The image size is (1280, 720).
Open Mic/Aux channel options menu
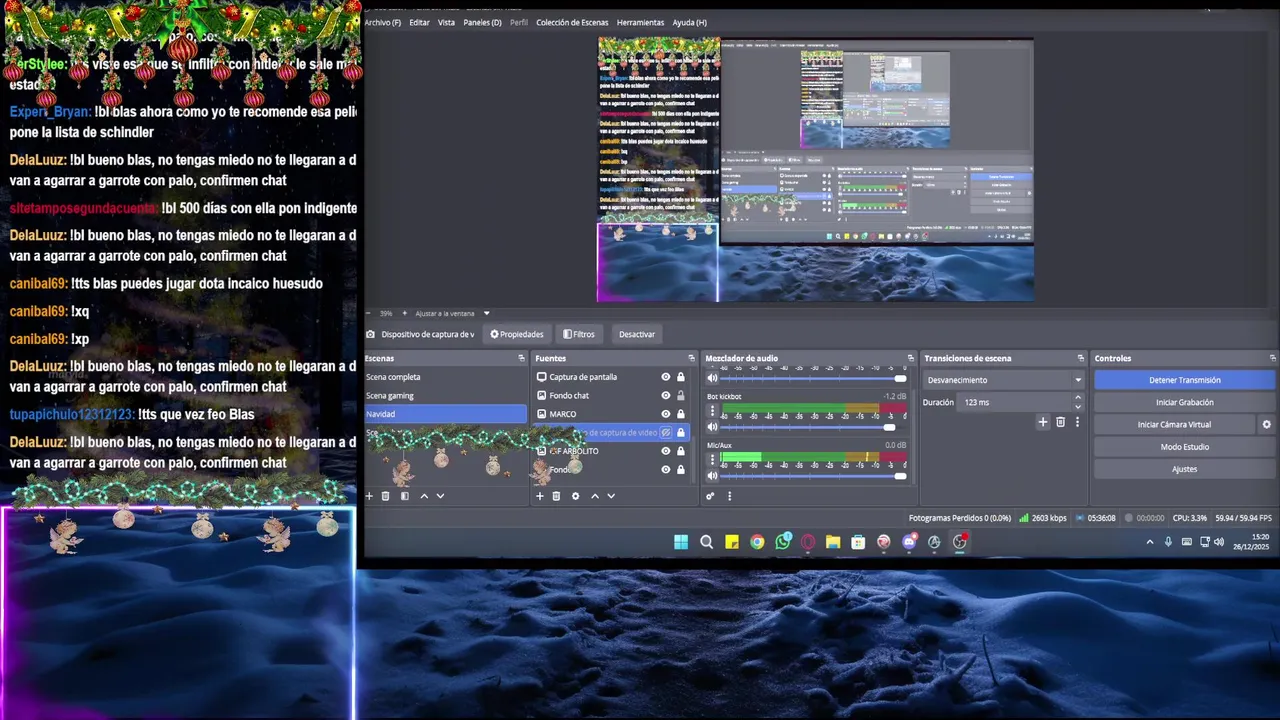coord(713,460)
